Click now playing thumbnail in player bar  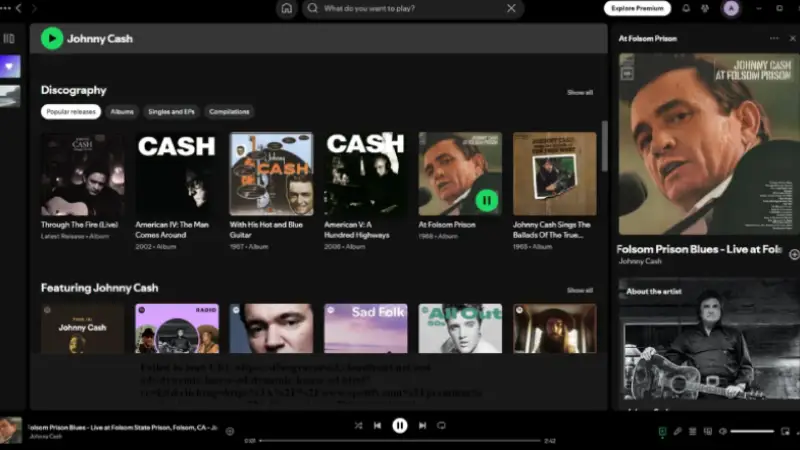click(11, 430)
